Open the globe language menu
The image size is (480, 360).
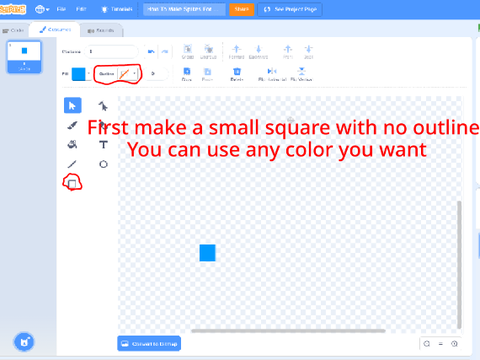(x=42, y=9)
